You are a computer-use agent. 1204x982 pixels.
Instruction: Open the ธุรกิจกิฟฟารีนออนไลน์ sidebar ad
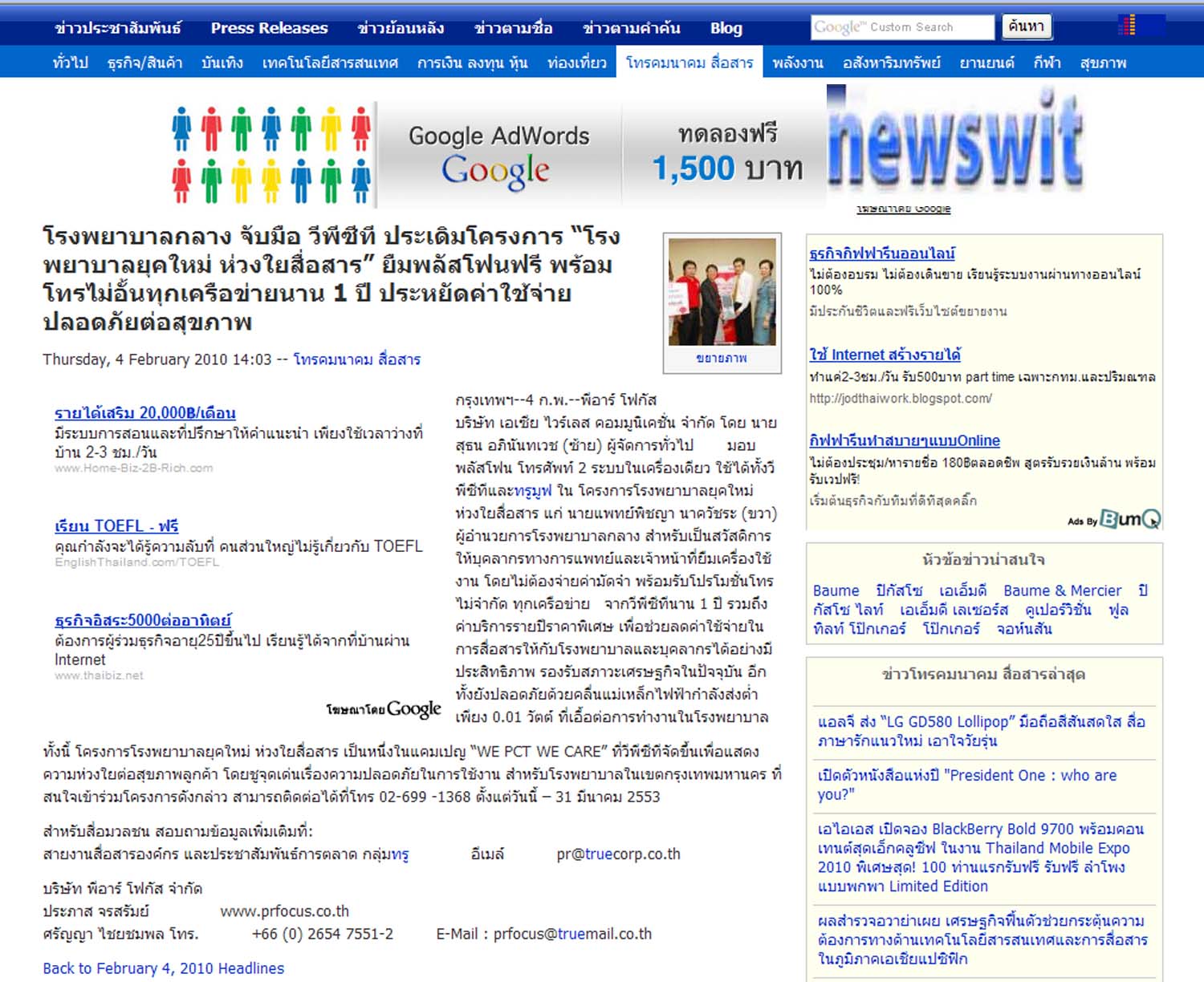pyautogui.click(x=882, y=254)
